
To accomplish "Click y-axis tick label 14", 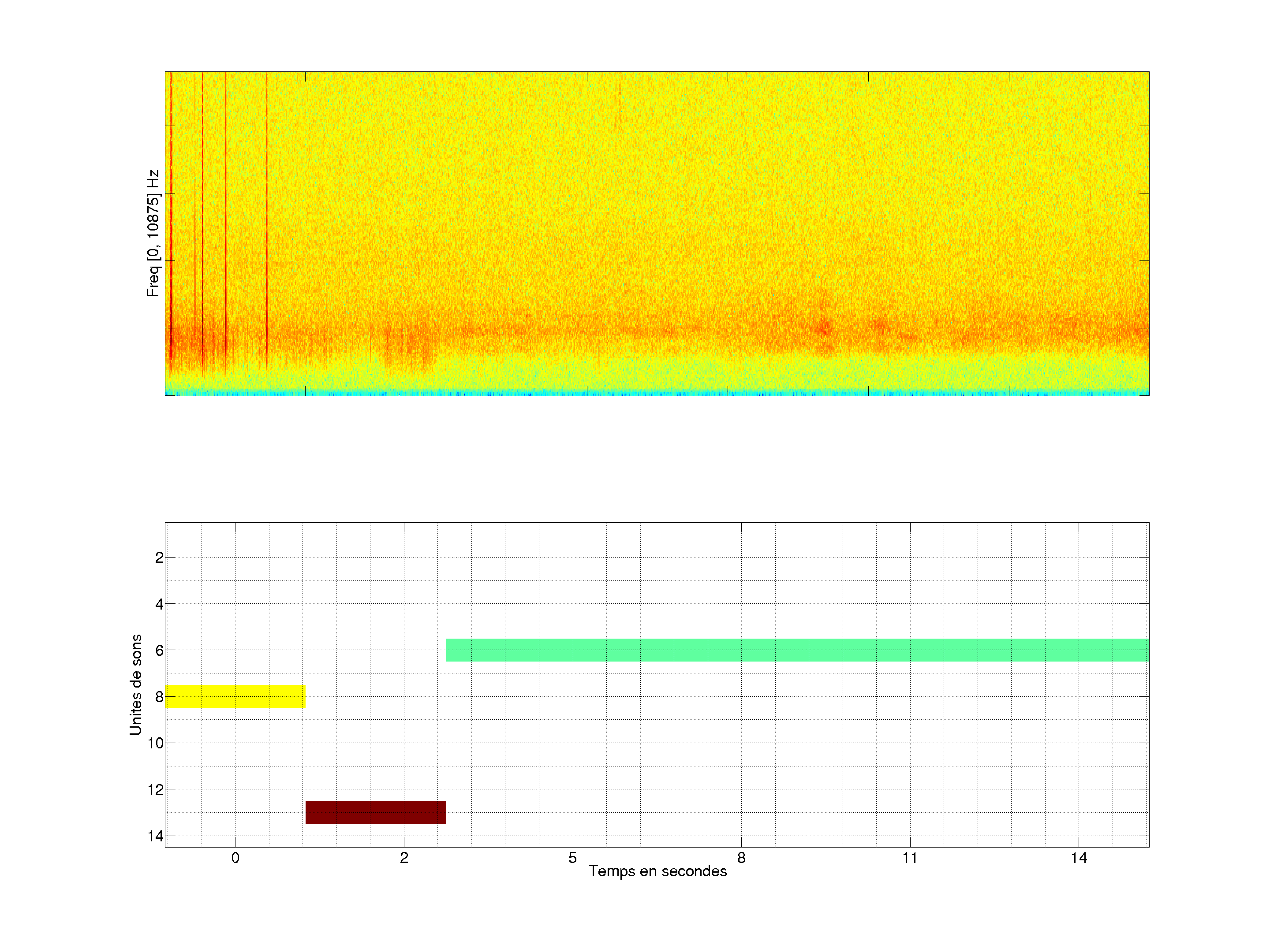I will pos(156,836).
